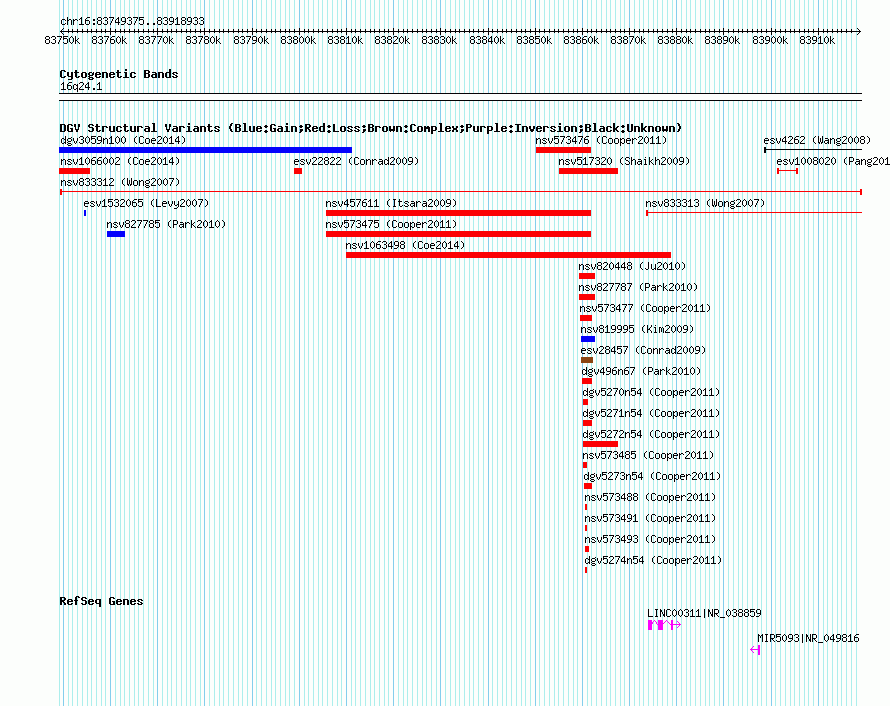Click the magenta LINC00311 gene glyph

click(x=664, y=625)
